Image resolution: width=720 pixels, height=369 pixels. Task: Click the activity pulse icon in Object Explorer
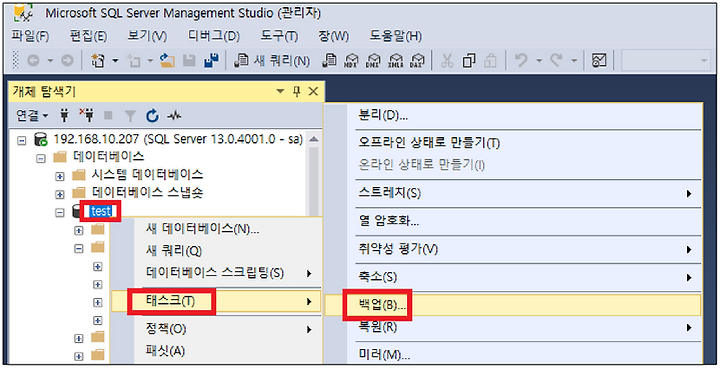174,116
